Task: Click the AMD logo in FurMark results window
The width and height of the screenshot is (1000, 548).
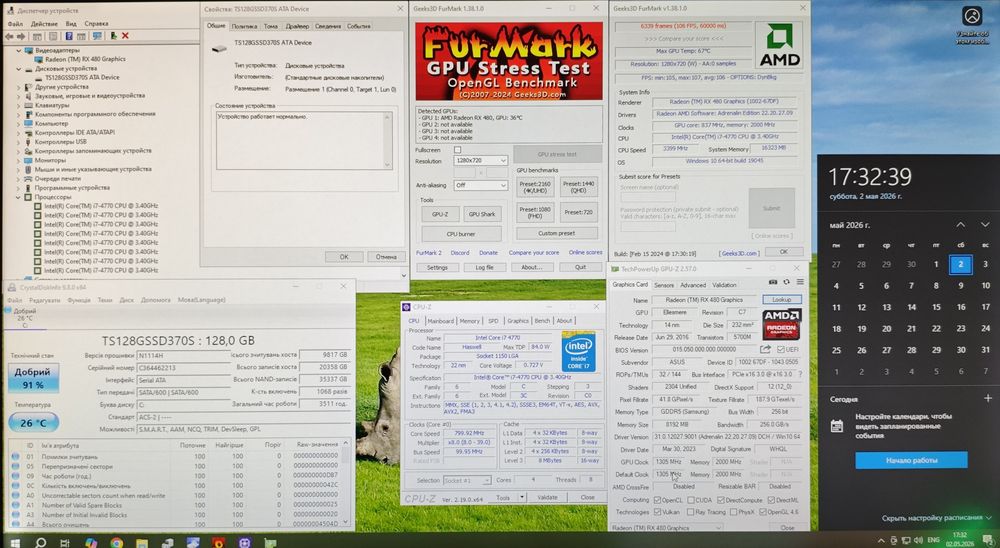Action: pos(779,45)
